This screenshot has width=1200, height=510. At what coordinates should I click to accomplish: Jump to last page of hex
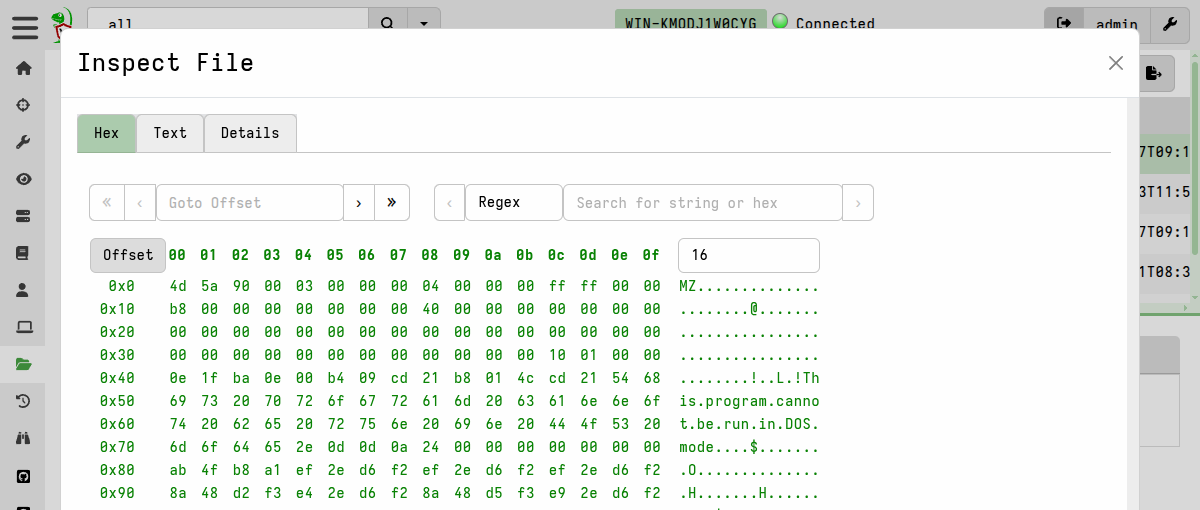392,202
